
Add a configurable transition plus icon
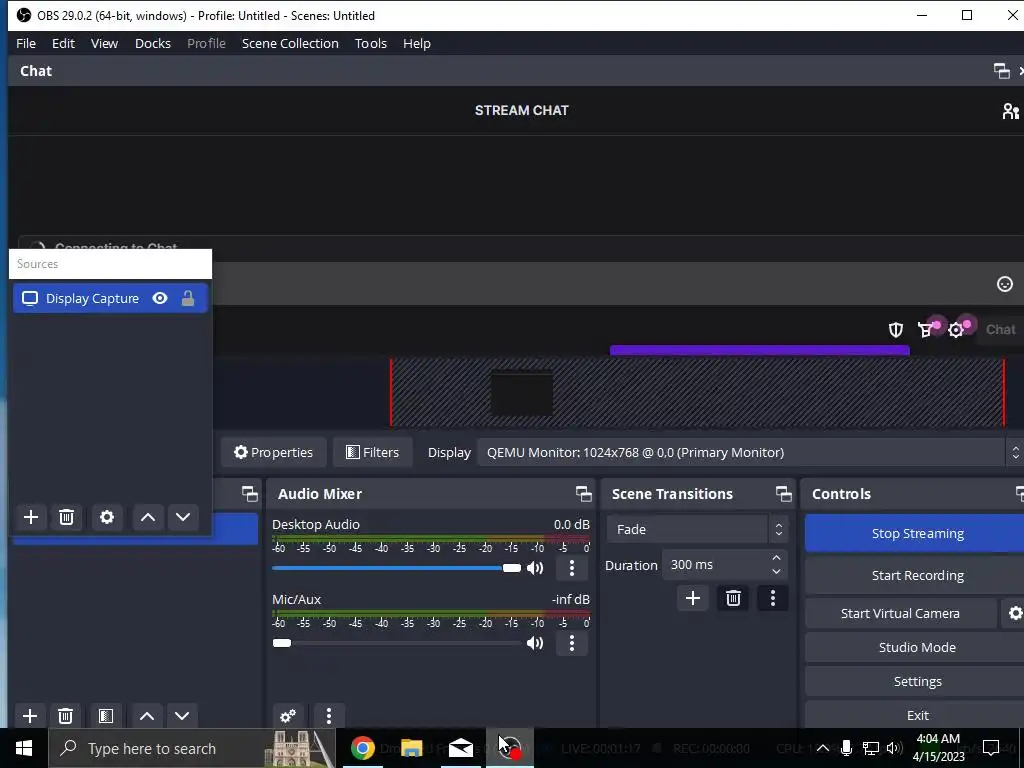click(x=693, y=598)
